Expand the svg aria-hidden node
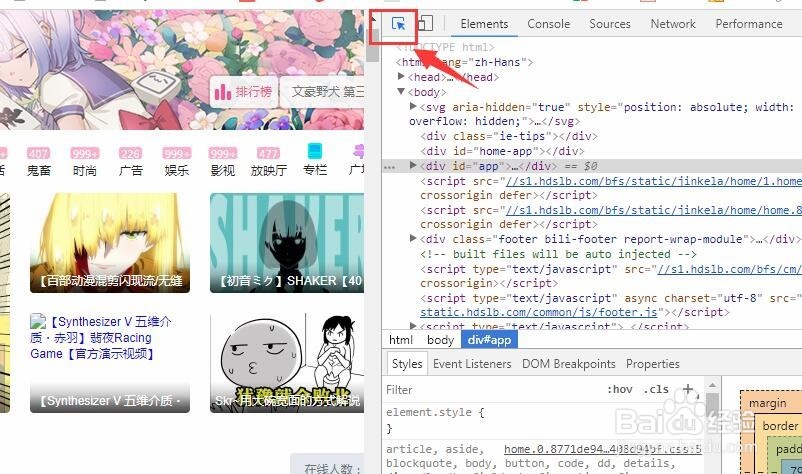This screenshot has width=802, height=474. (413, 106)
